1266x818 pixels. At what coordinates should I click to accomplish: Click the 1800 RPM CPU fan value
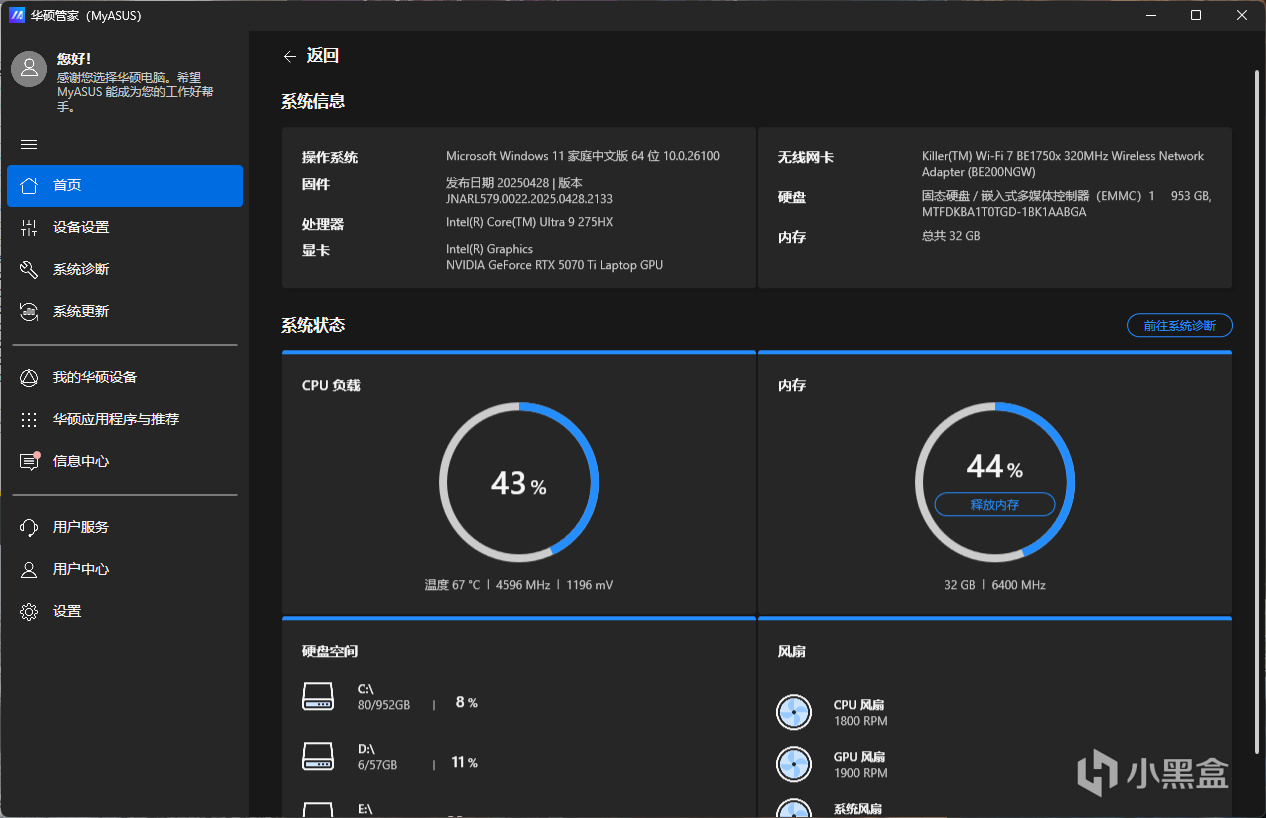[x=861, y=721]
